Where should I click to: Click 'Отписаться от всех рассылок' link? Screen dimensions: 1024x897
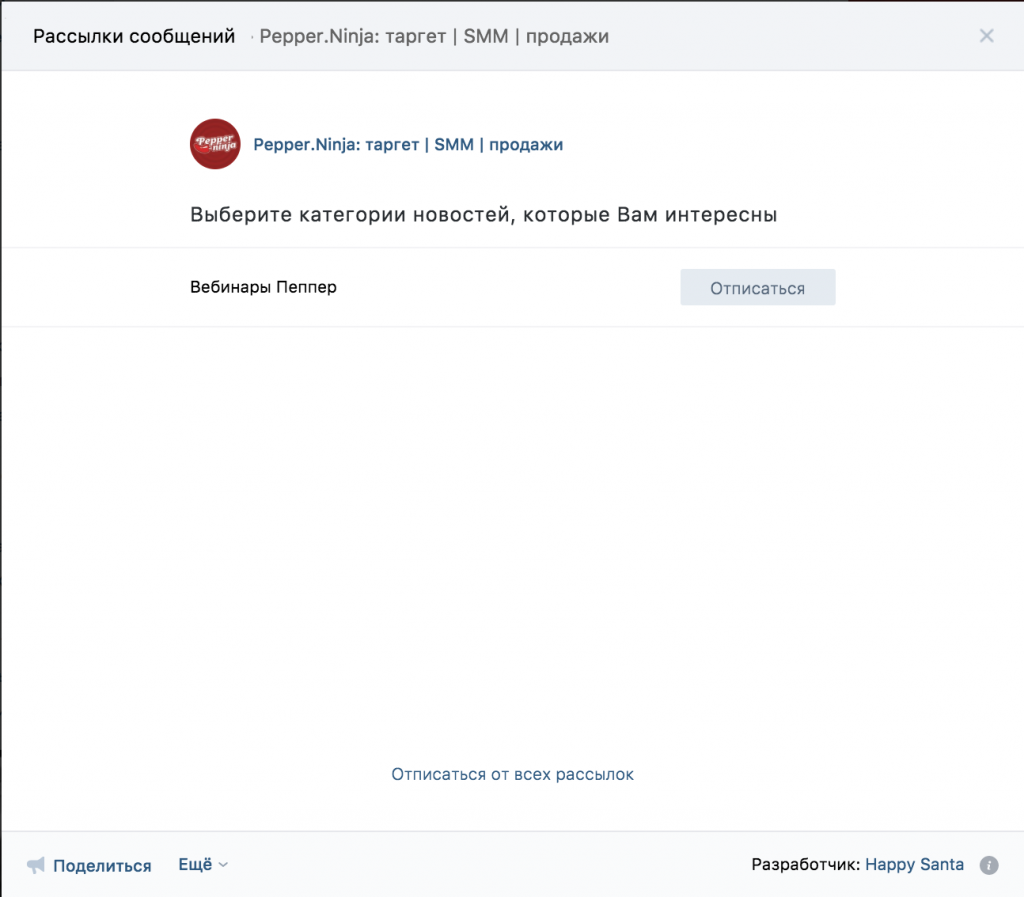[x=512, y=774]
